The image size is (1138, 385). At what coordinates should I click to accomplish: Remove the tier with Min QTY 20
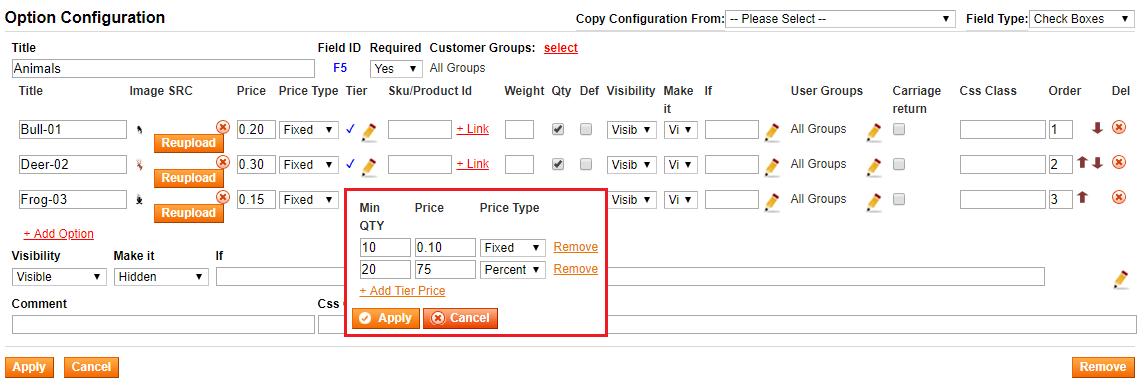576,269
